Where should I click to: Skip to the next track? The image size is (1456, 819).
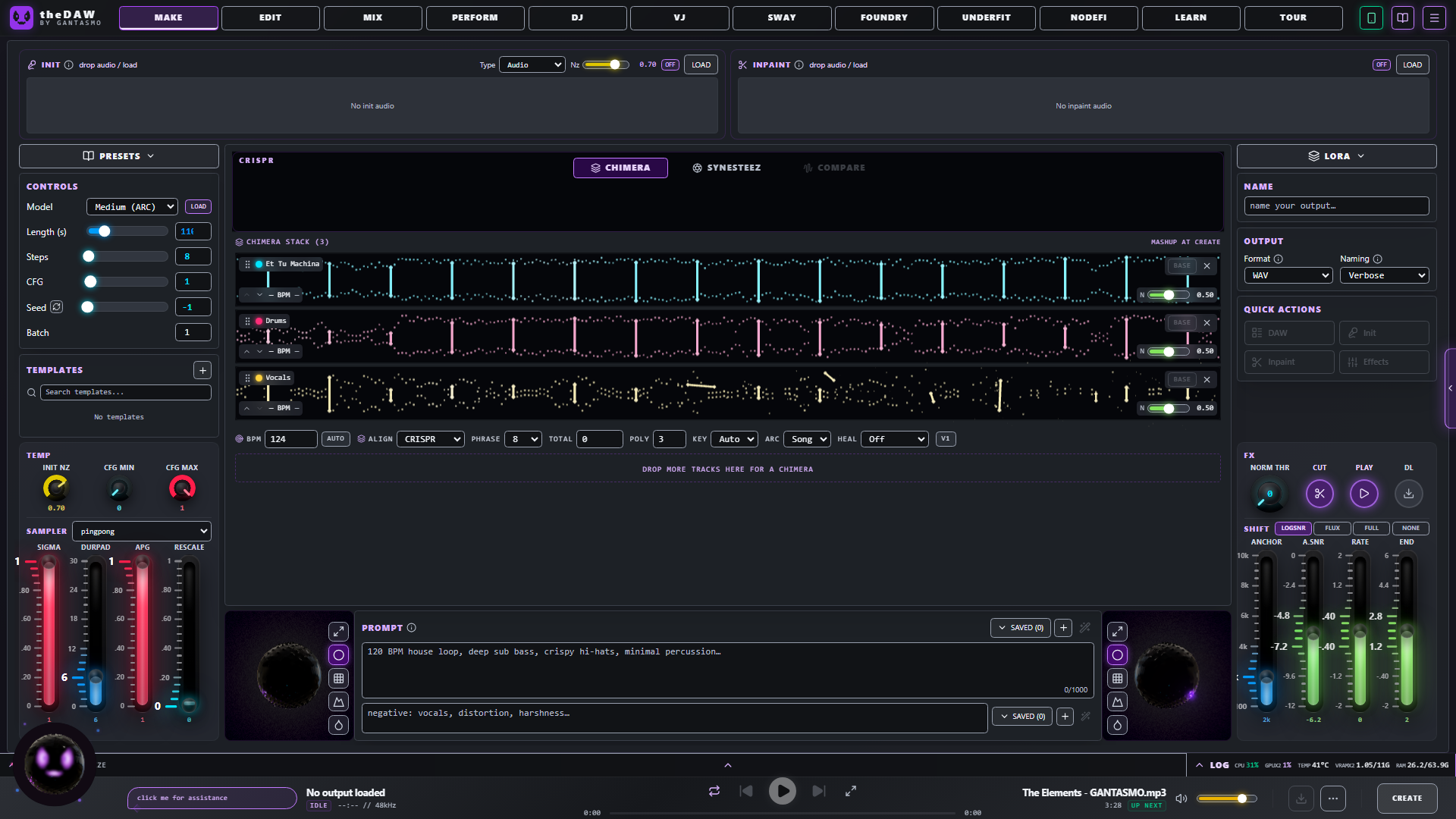click(x=818, y=791)
